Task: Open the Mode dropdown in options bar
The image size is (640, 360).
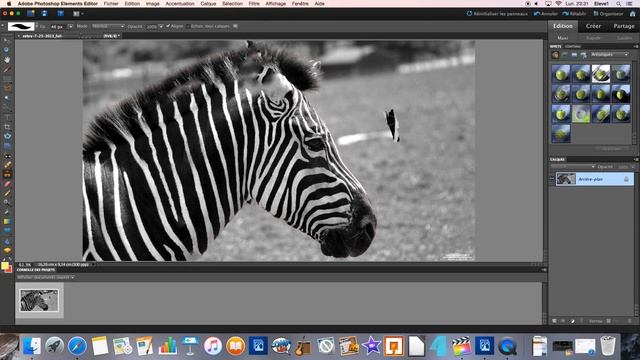Action: [108, 26]
